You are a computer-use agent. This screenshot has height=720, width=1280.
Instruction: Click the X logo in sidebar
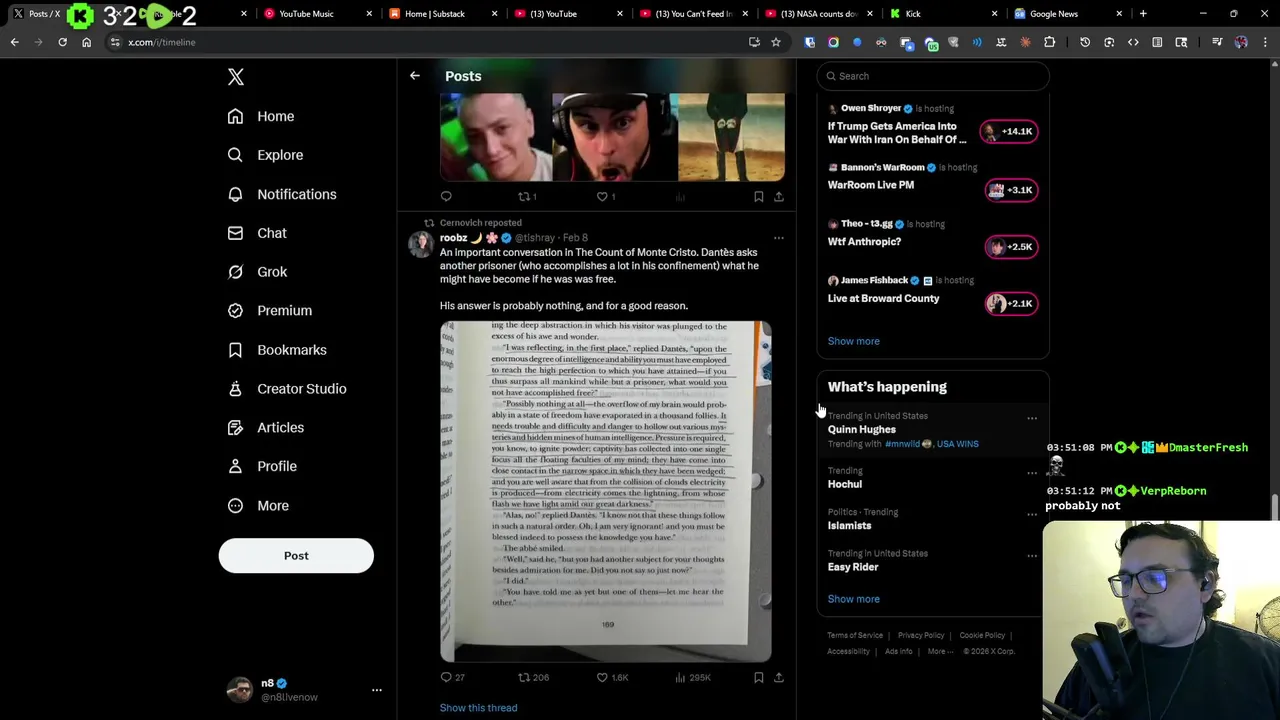[236, 77]
